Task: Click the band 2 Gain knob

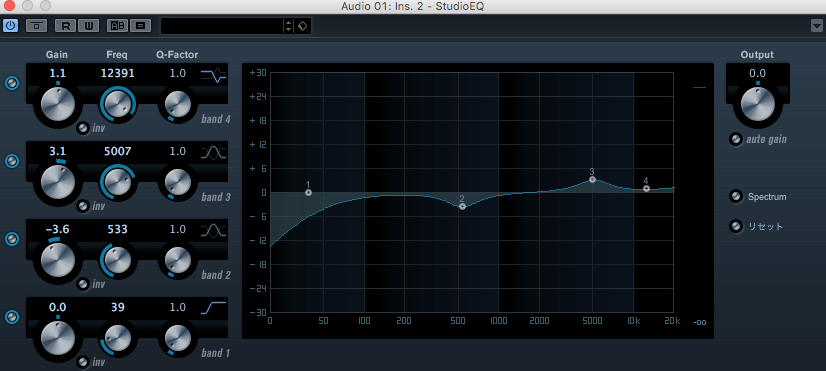Action: (58, 259)
